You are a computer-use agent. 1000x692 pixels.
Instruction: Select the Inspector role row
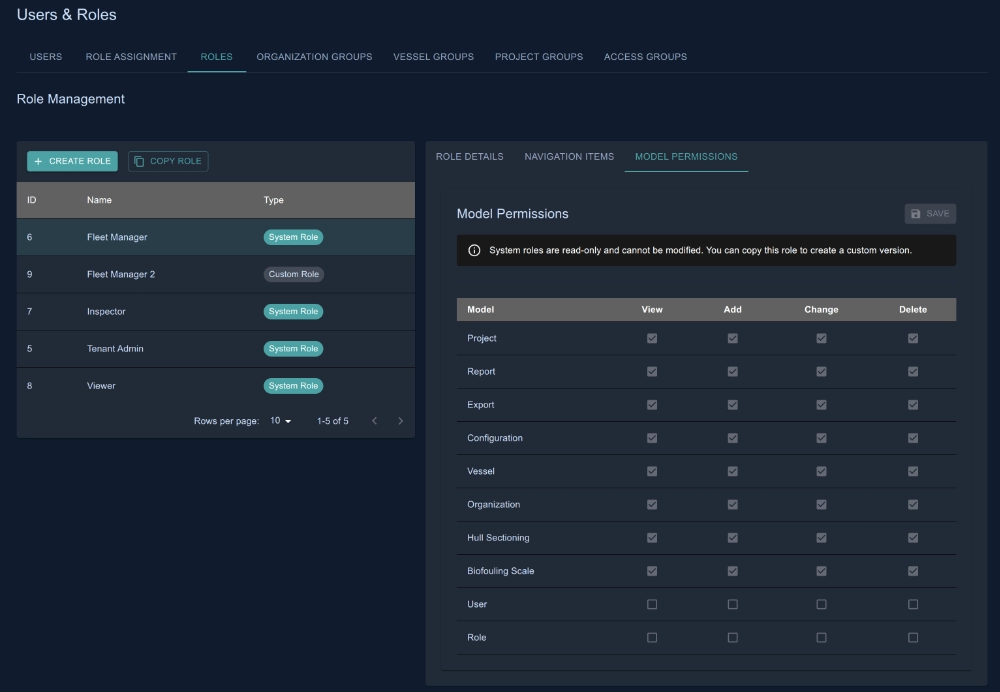tap(200, 311)
